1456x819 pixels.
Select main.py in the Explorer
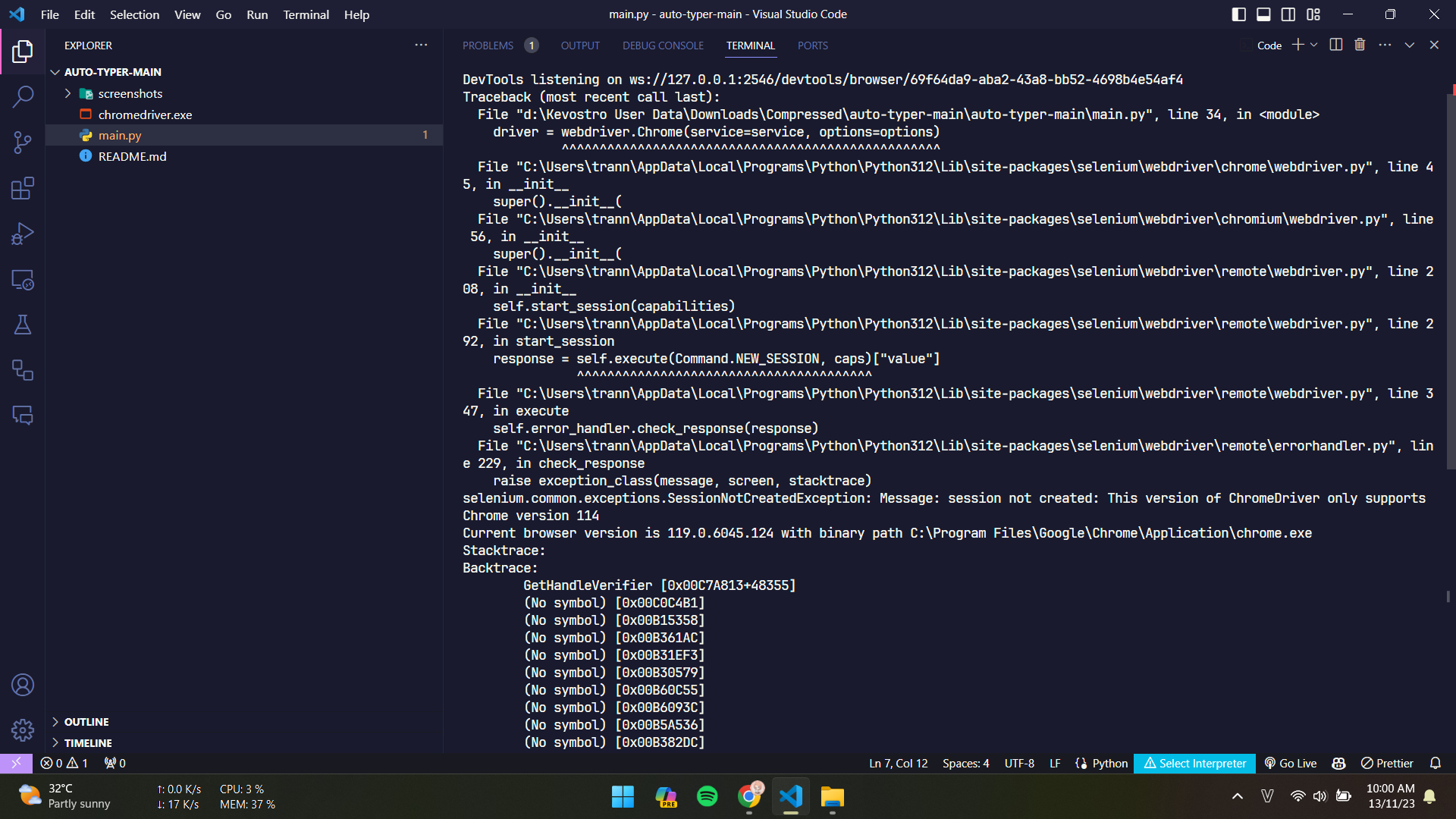tap(120, 135)
